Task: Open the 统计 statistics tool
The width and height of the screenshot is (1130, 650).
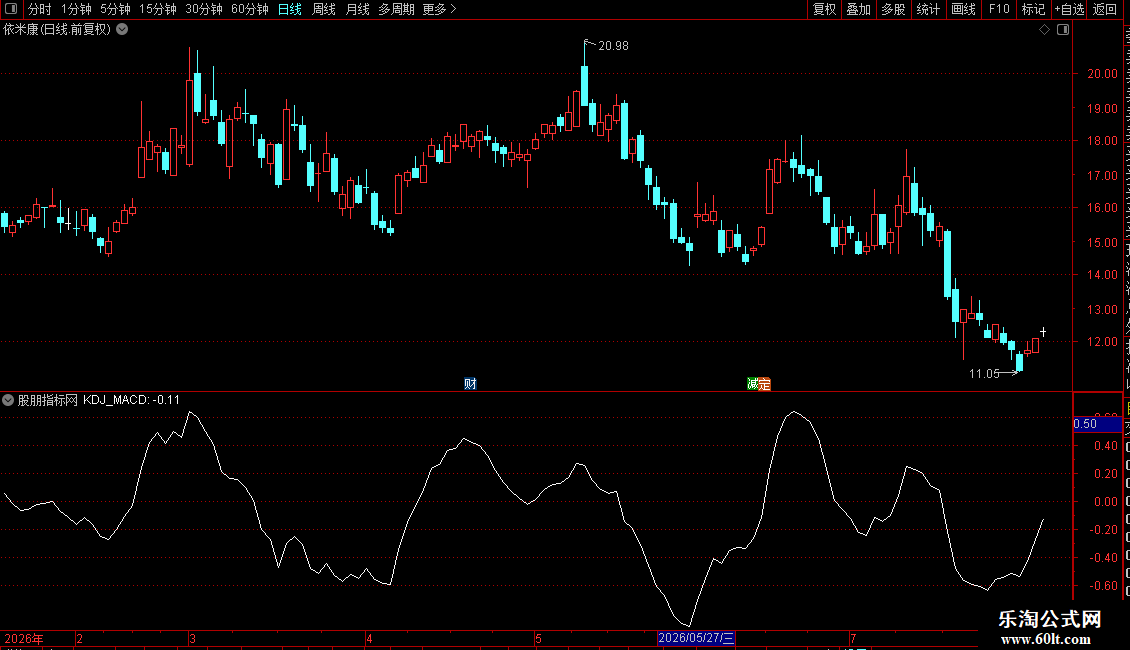Action: 928,9
